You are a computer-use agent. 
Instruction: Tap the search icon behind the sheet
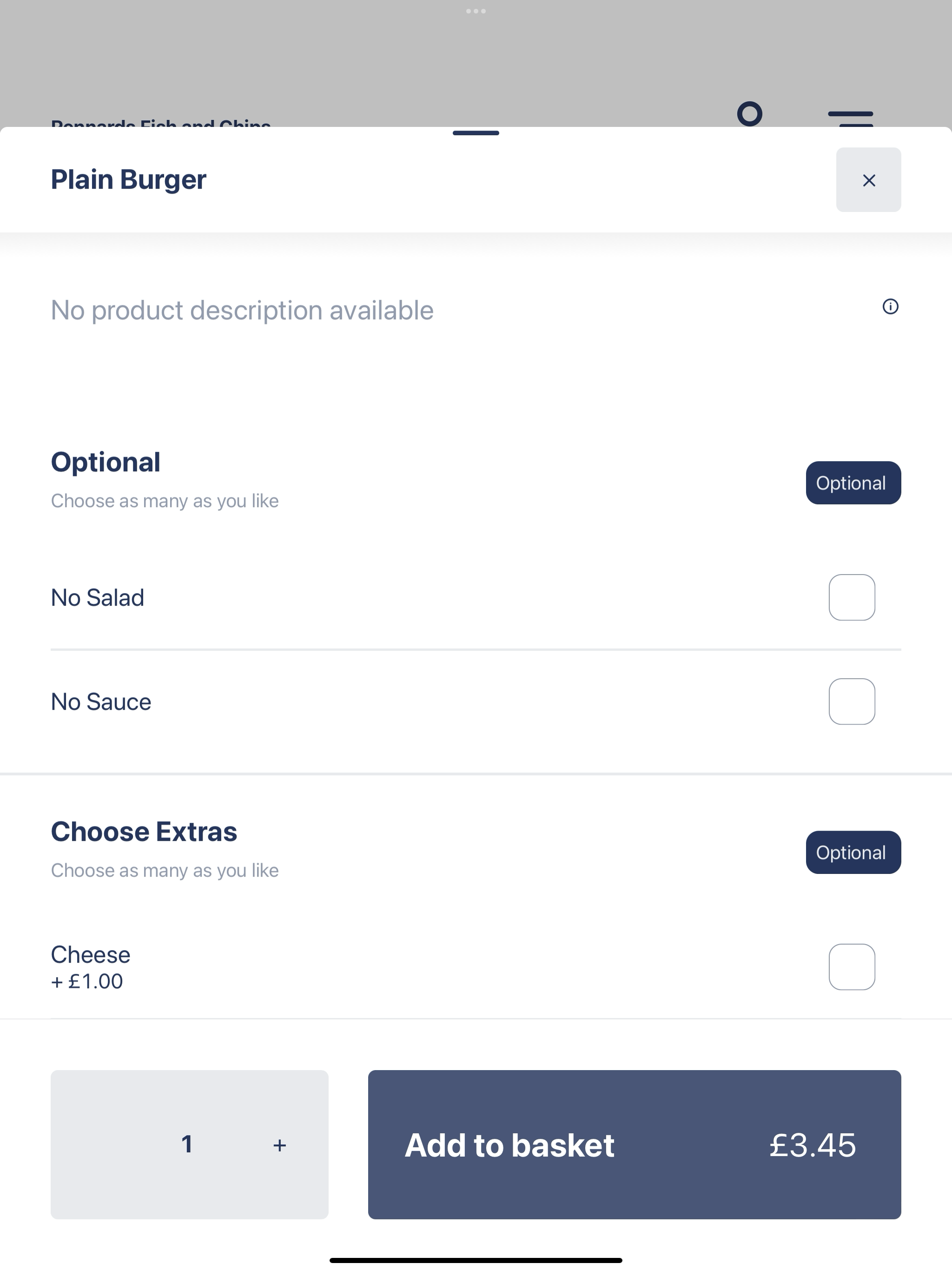point(749,114)
